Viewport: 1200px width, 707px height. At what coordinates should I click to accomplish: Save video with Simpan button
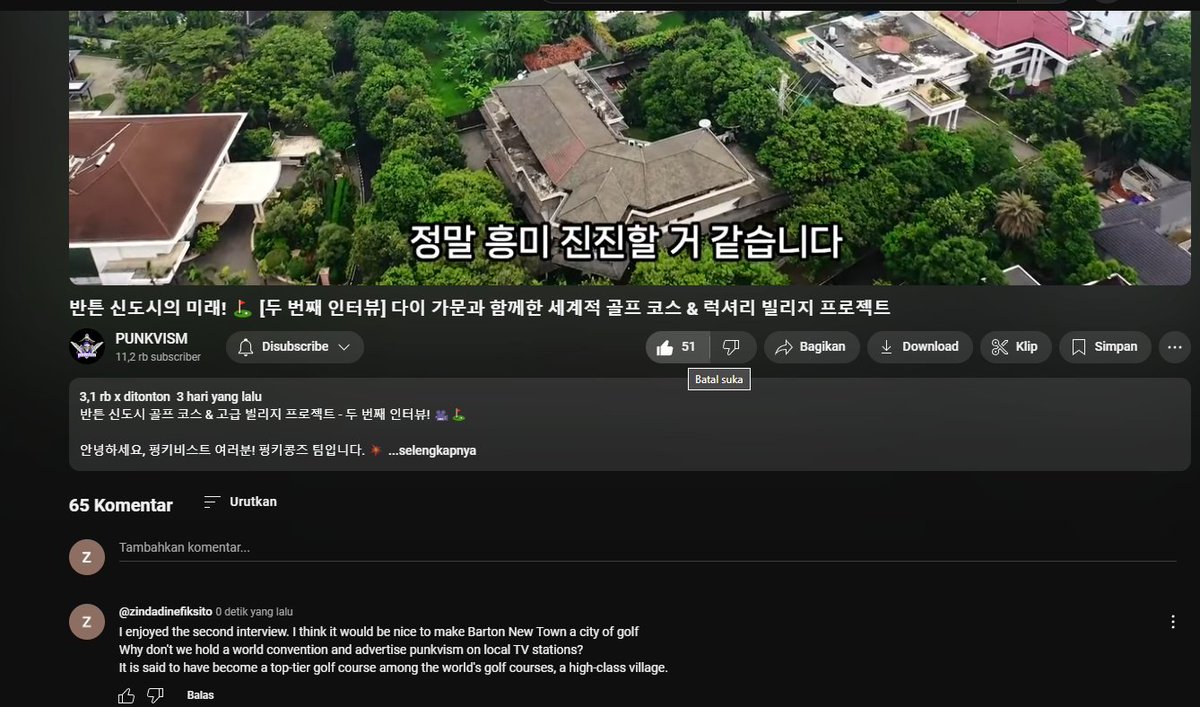coord(1105,347)
